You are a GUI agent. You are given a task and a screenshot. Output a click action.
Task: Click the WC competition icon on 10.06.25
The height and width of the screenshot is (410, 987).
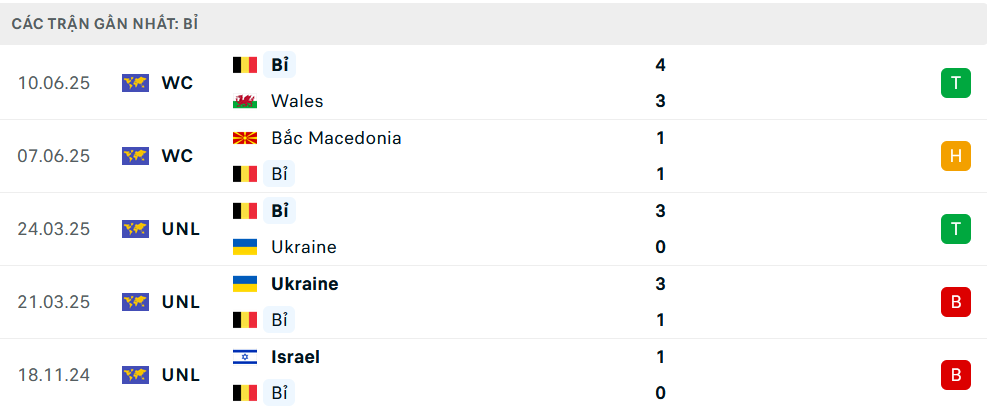tap(135, 83)
